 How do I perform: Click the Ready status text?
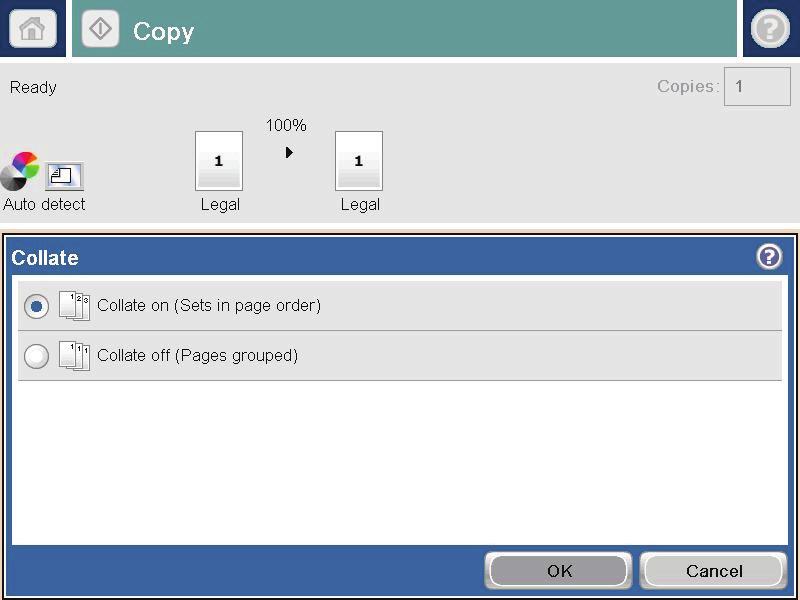(x=33, y=87)
